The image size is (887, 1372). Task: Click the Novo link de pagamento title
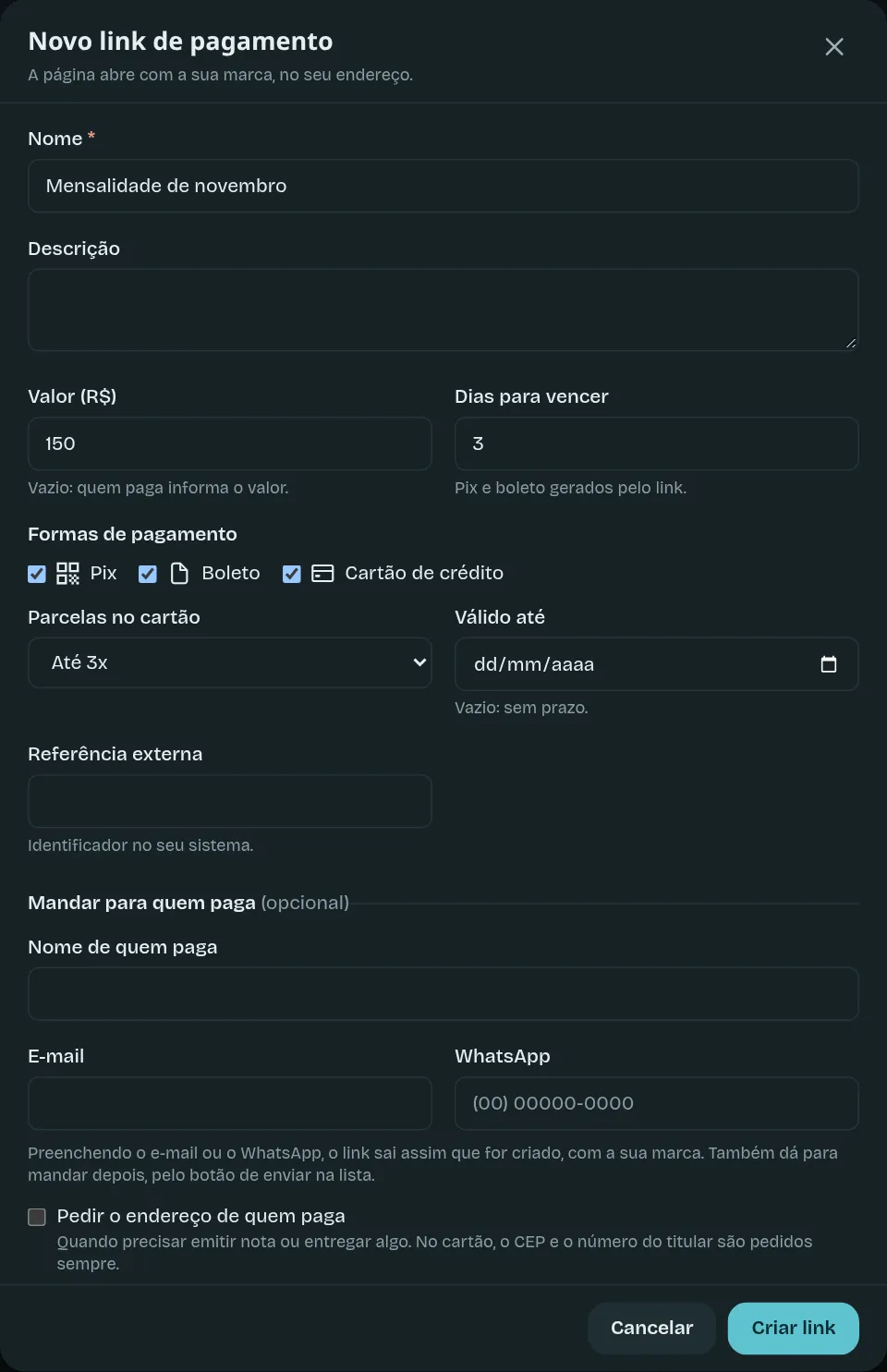point(180,42)
